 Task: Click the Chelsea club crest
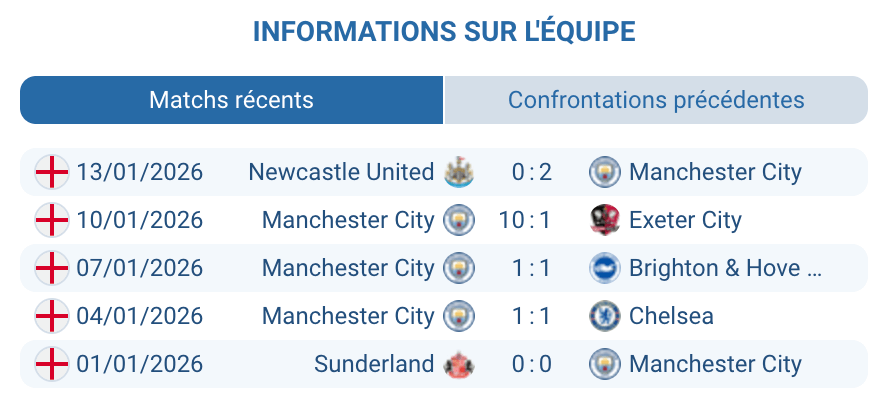605,316
